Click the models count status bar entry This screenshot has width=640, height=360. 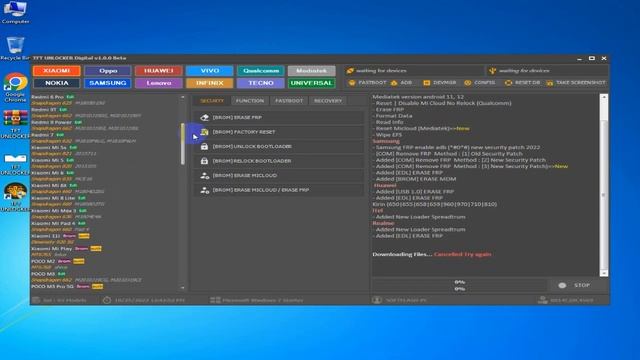point(60,300)
